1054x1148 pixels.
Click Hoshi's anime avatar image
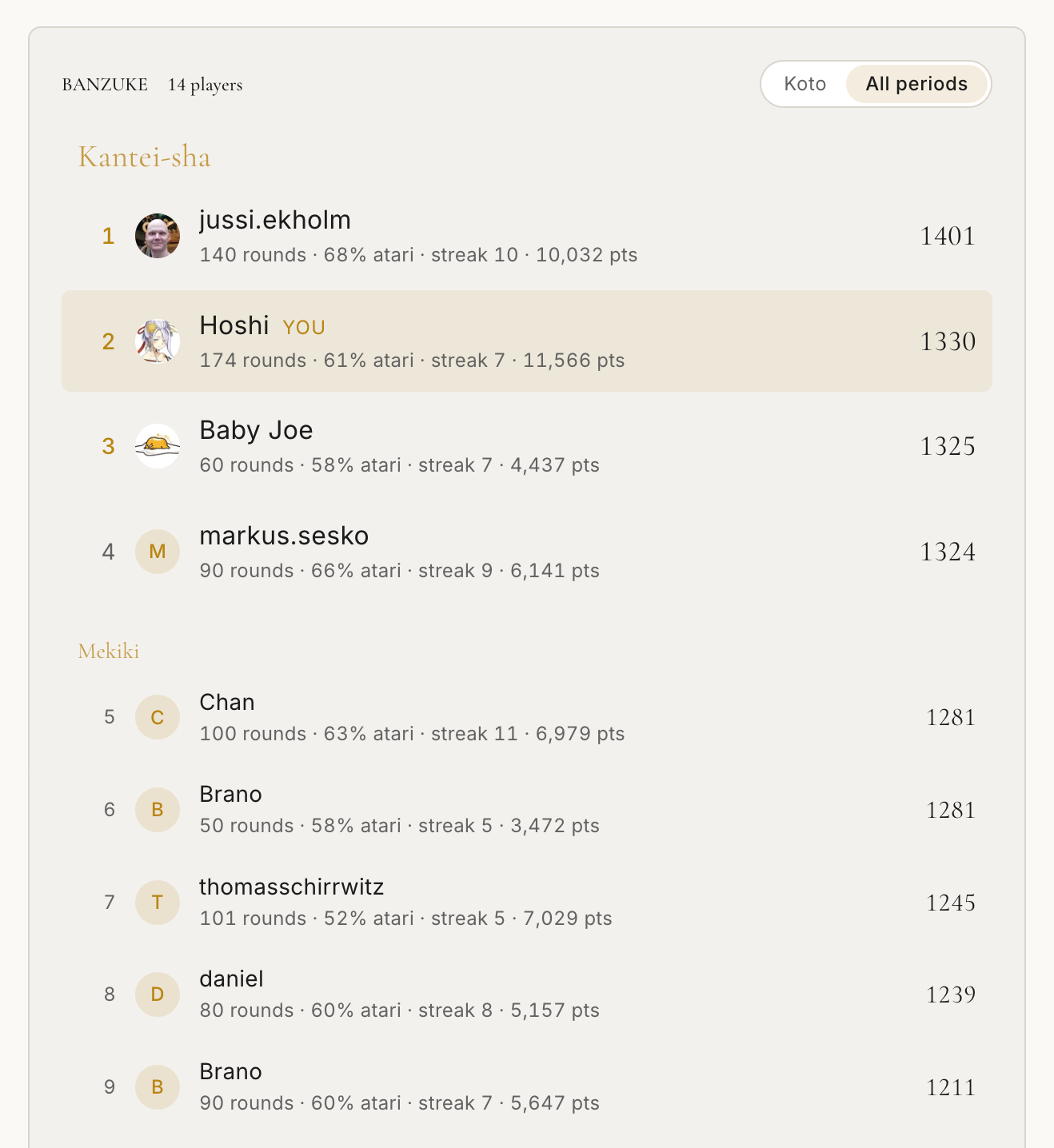158,341
